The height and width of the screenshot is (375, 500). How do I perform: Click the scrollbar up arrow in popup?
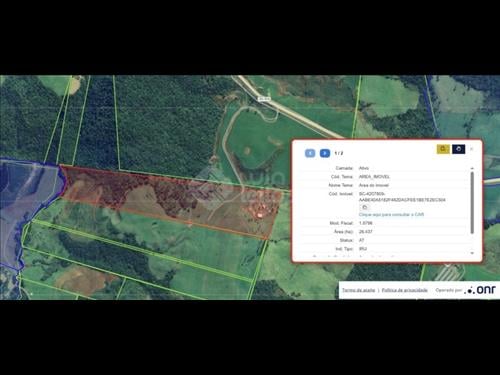click(x=472, y=168)
